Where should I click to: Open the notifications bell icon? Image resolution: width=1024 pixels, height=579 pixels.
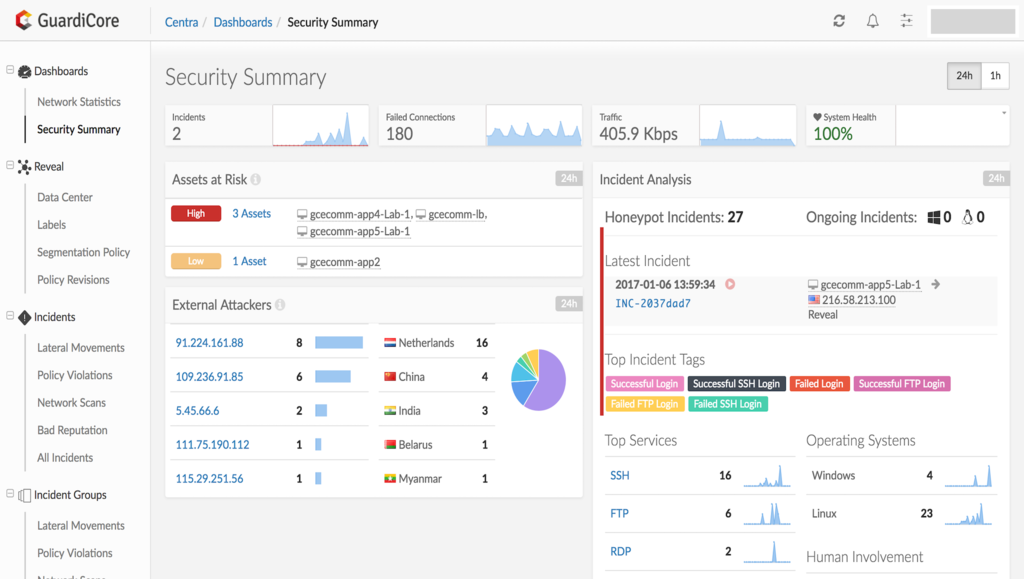[x=872, y=21]
